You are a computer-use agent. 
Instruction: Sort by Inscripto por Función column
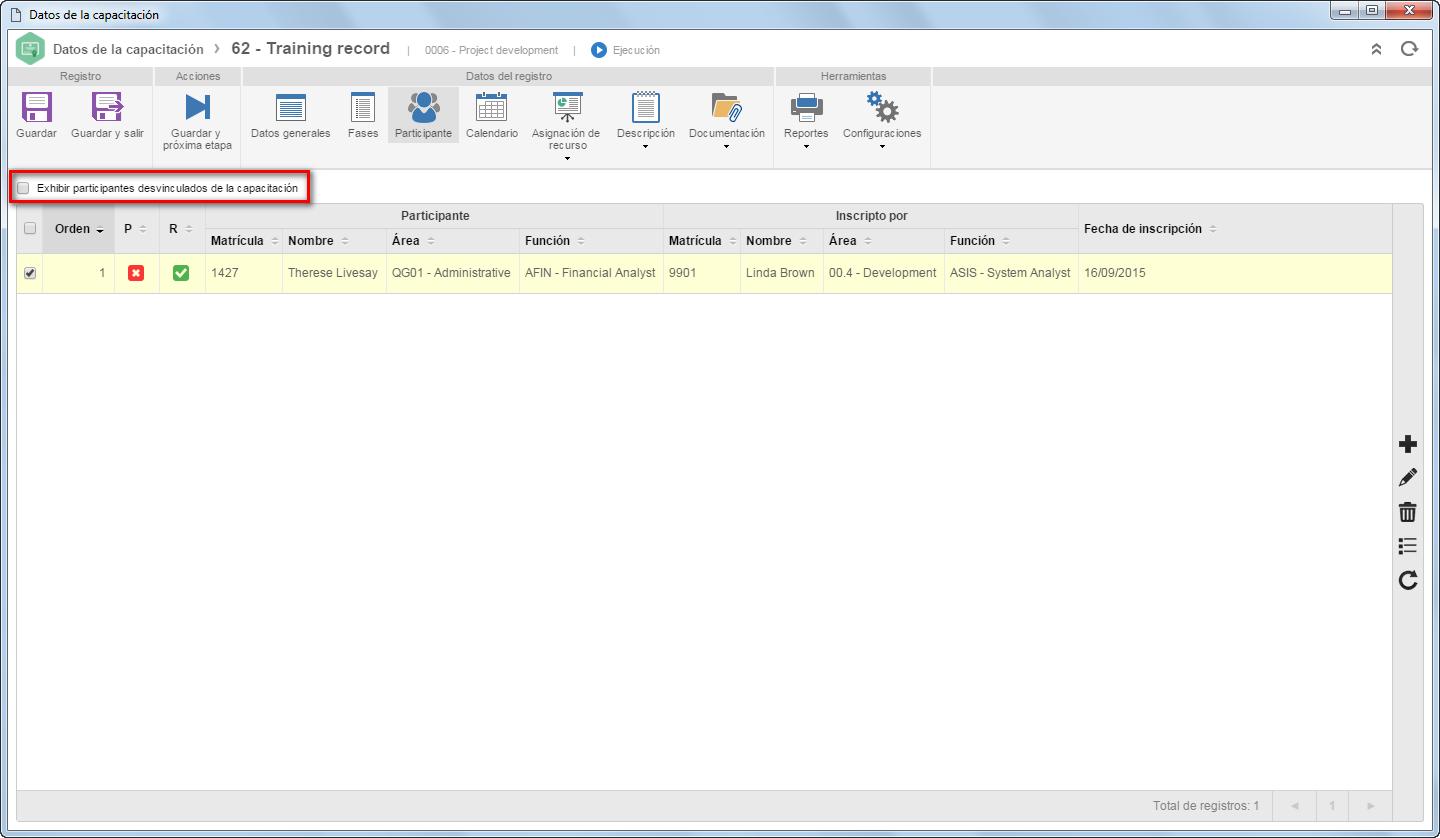point(1011,241)
